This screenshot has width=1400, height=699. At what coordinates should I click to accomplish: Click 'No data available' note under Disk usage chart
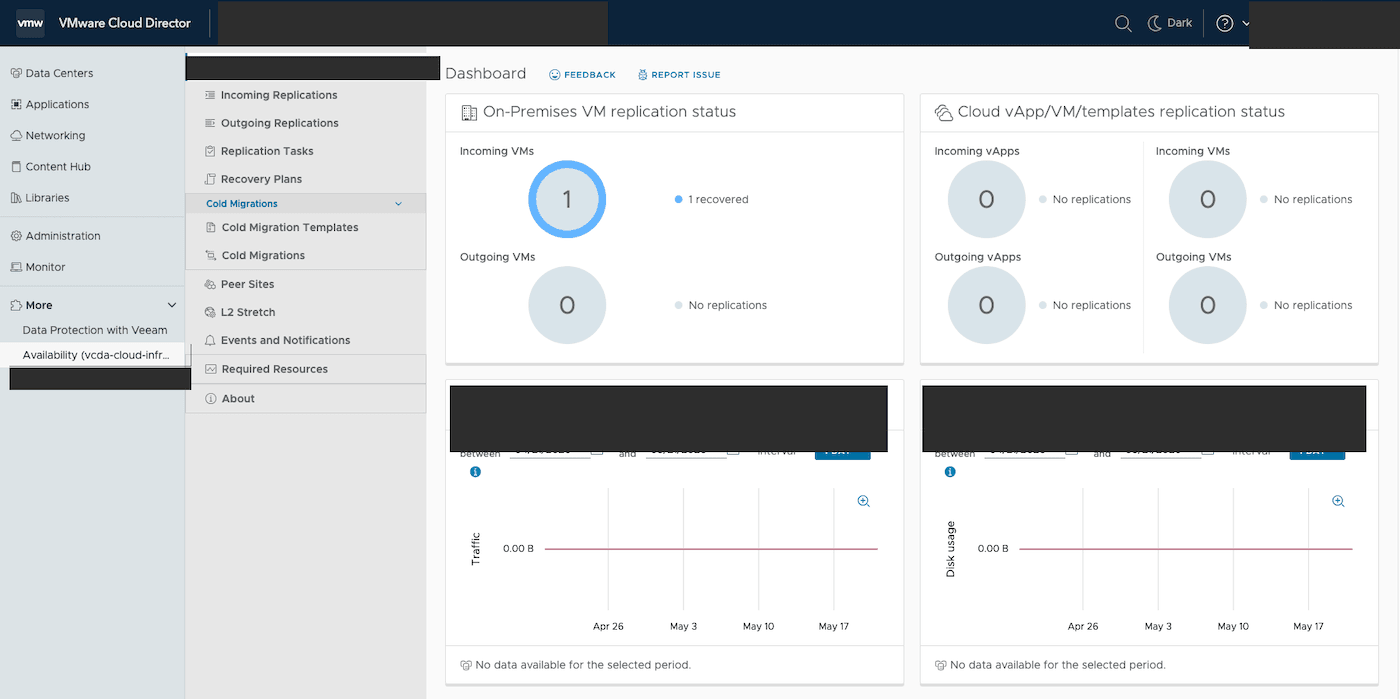click(x=1058, y=665)
